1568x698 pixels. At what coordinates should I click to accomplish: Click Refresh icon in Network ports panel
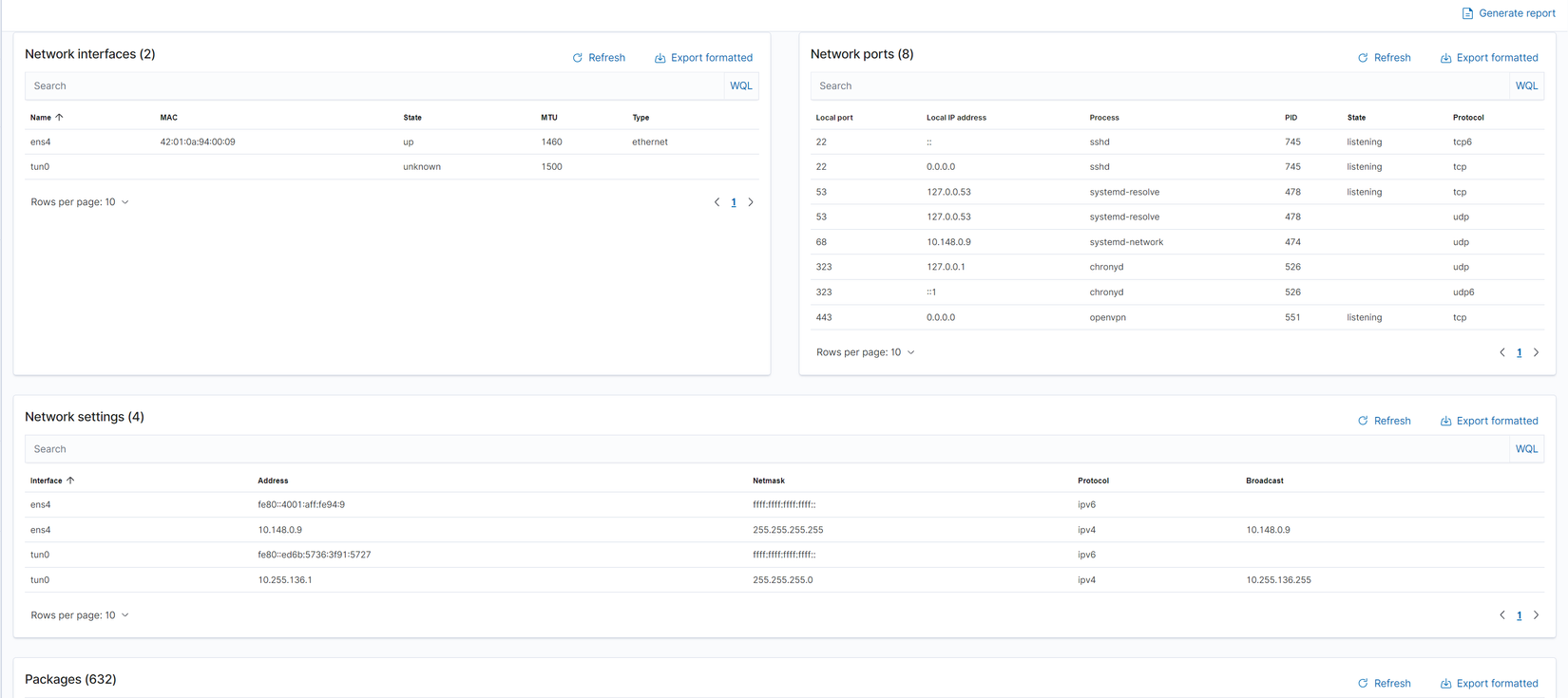pyautogui.click(x=1363, y=58)
